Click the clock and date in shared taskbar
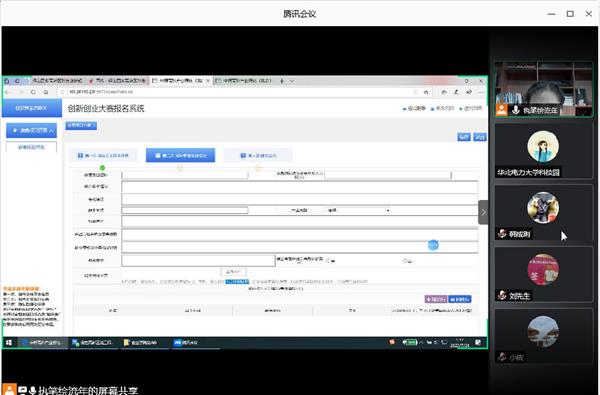The image size is (600, 395). (460, 343)
